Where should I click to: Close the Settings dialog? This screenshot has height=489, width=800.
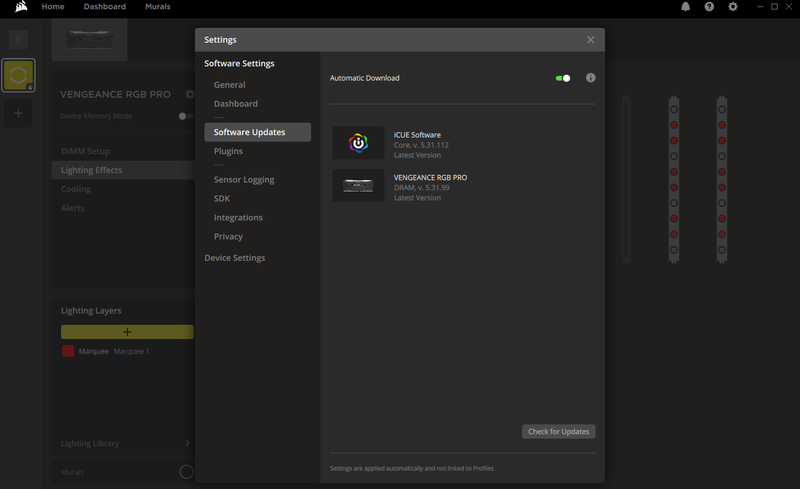click(590, 40)
